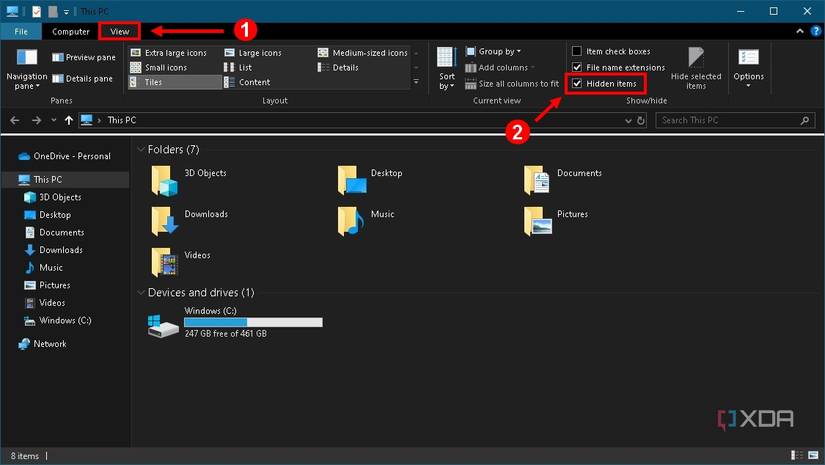Uncheck File name extensions

coord(618,67)
